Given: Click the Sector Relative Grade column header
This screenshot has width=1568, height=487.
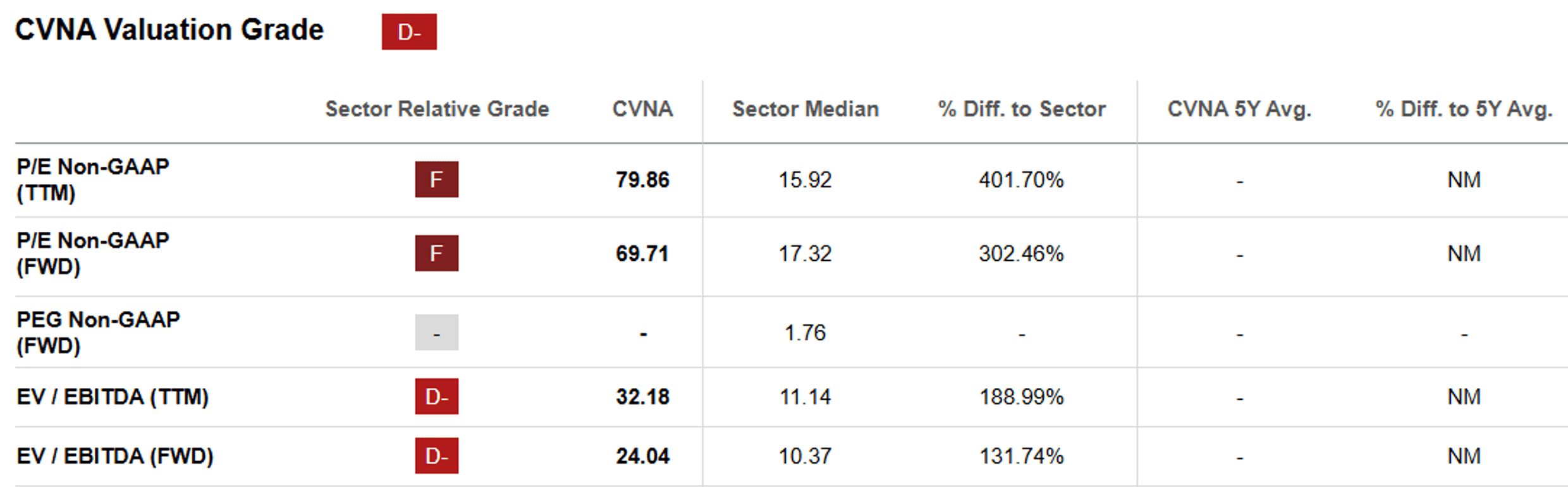Looking at the screenshot, I should point(437,109).
